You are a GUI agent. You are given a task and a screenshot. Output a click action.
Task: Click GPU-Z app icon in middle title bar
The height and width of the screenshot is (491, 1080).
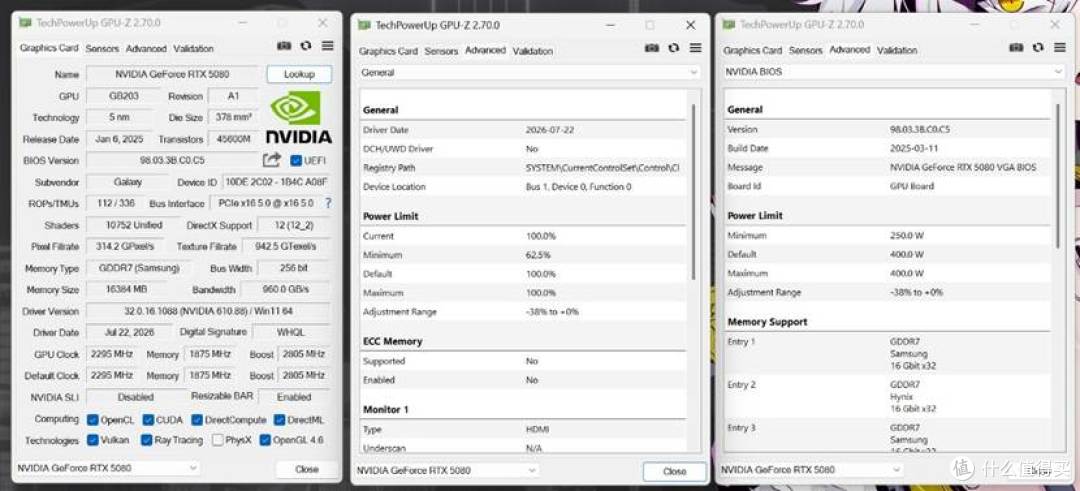click(x=365, y=25)
